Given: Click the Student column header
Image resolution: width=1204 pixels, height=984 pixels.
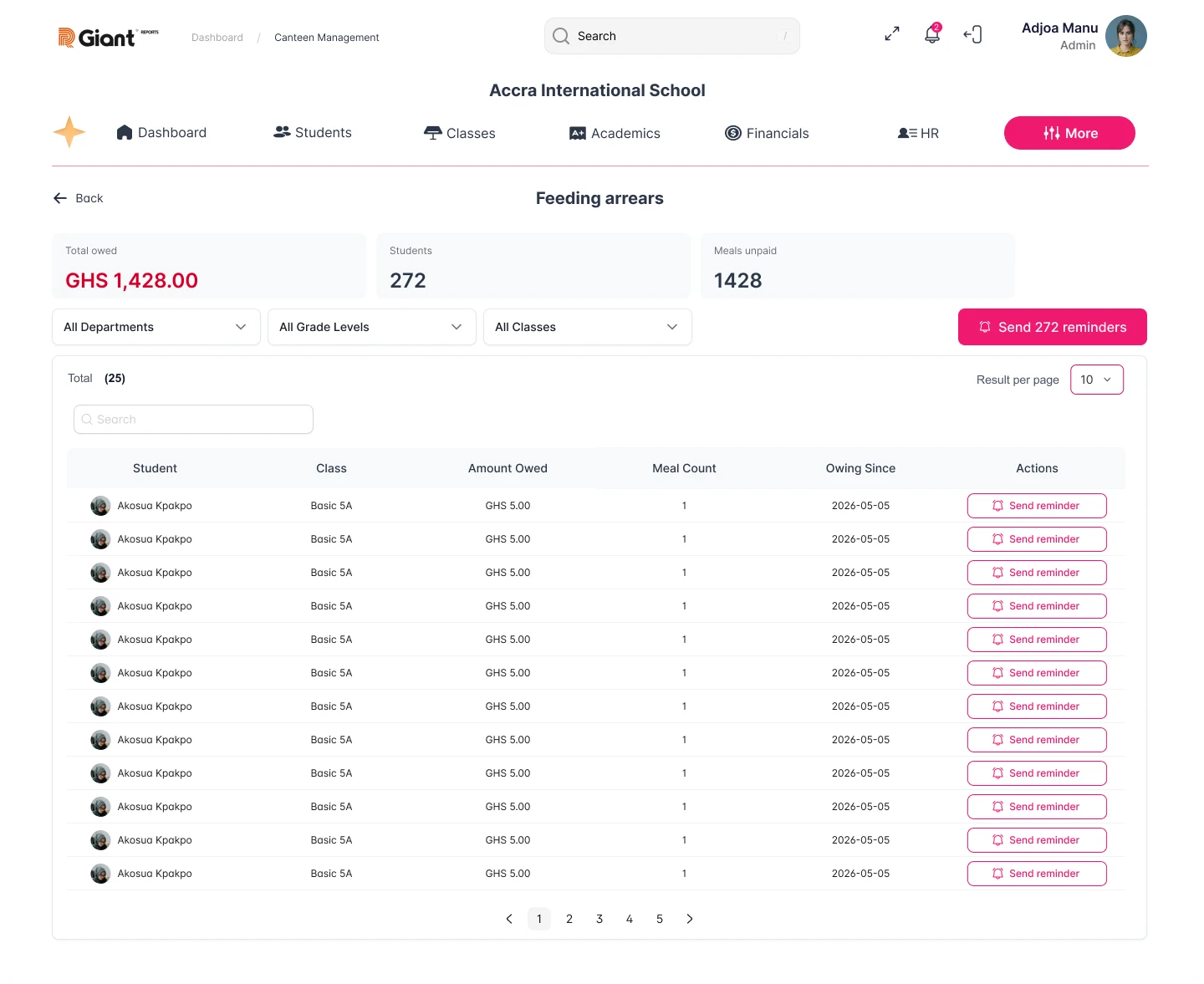Looking at the screenshot, I should click(x=155, y=468).
